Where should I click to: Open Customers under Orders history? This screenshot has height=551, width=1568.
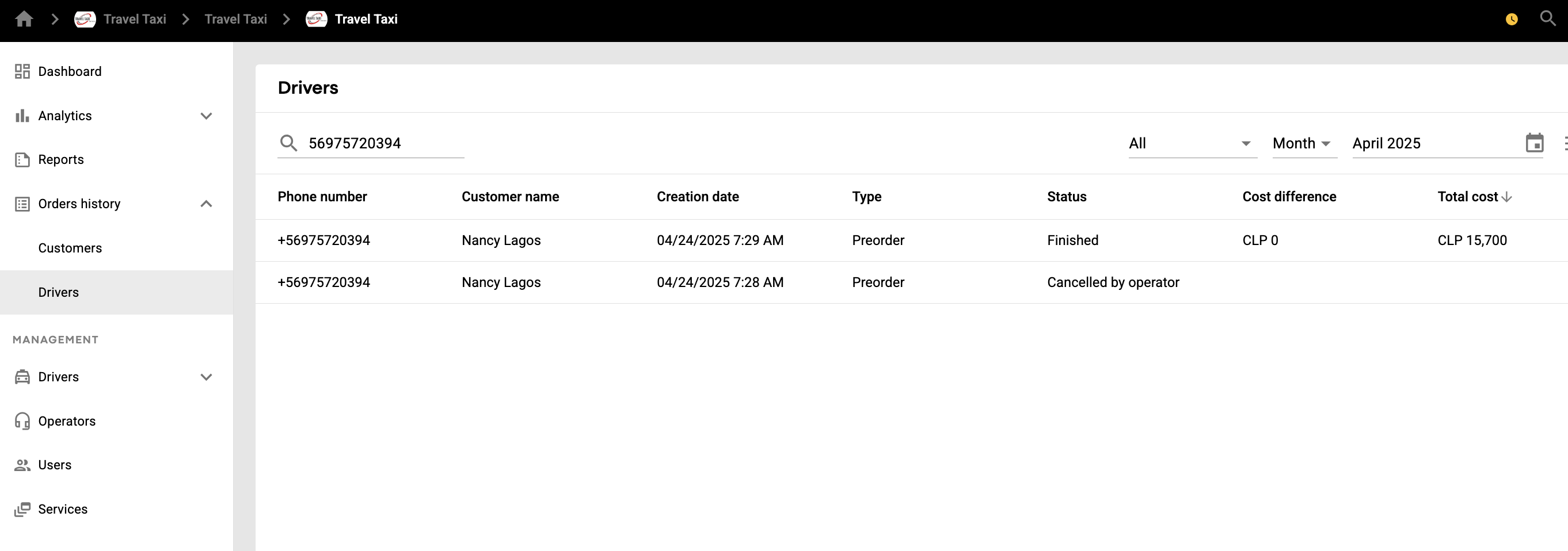(x=116, y=248)
